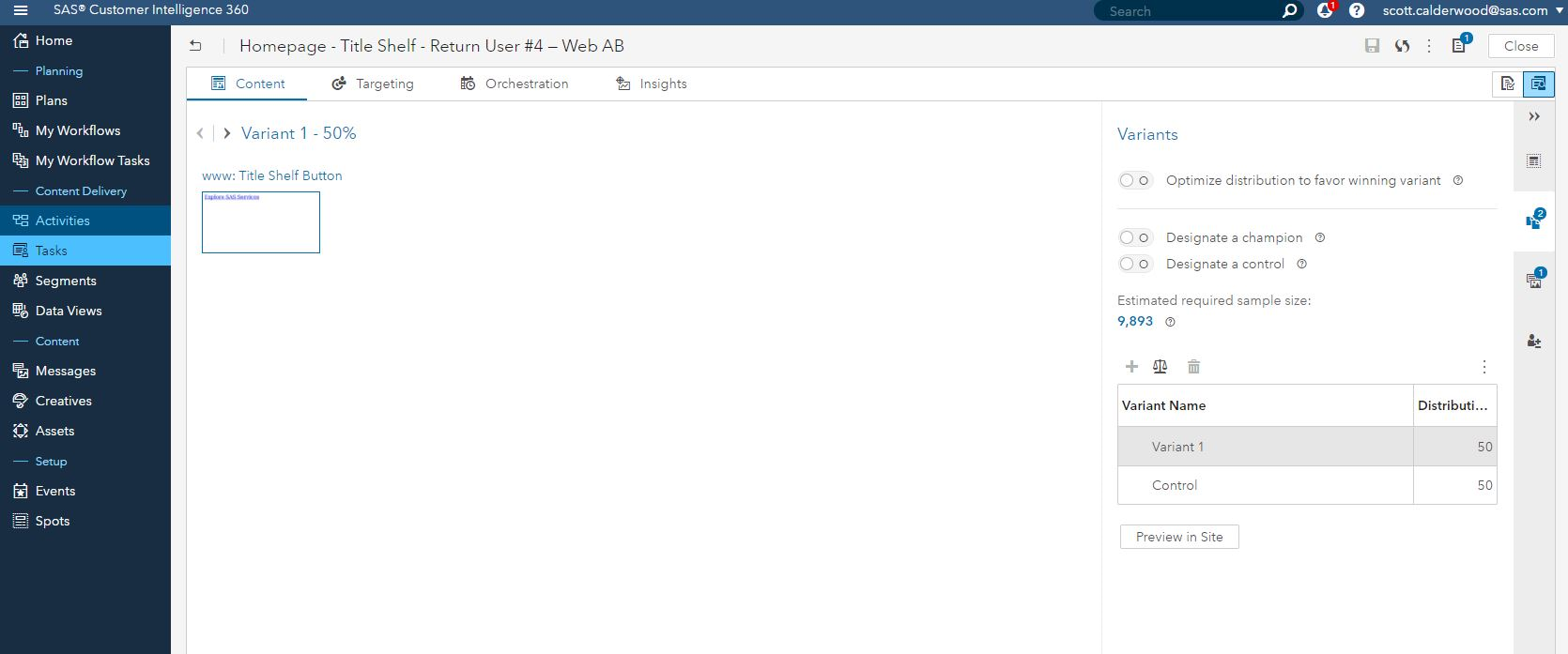Open the Title Shelf Button creative thumbnail
The height and width of the screenshot is (654, 1568).
coord(261,222)
